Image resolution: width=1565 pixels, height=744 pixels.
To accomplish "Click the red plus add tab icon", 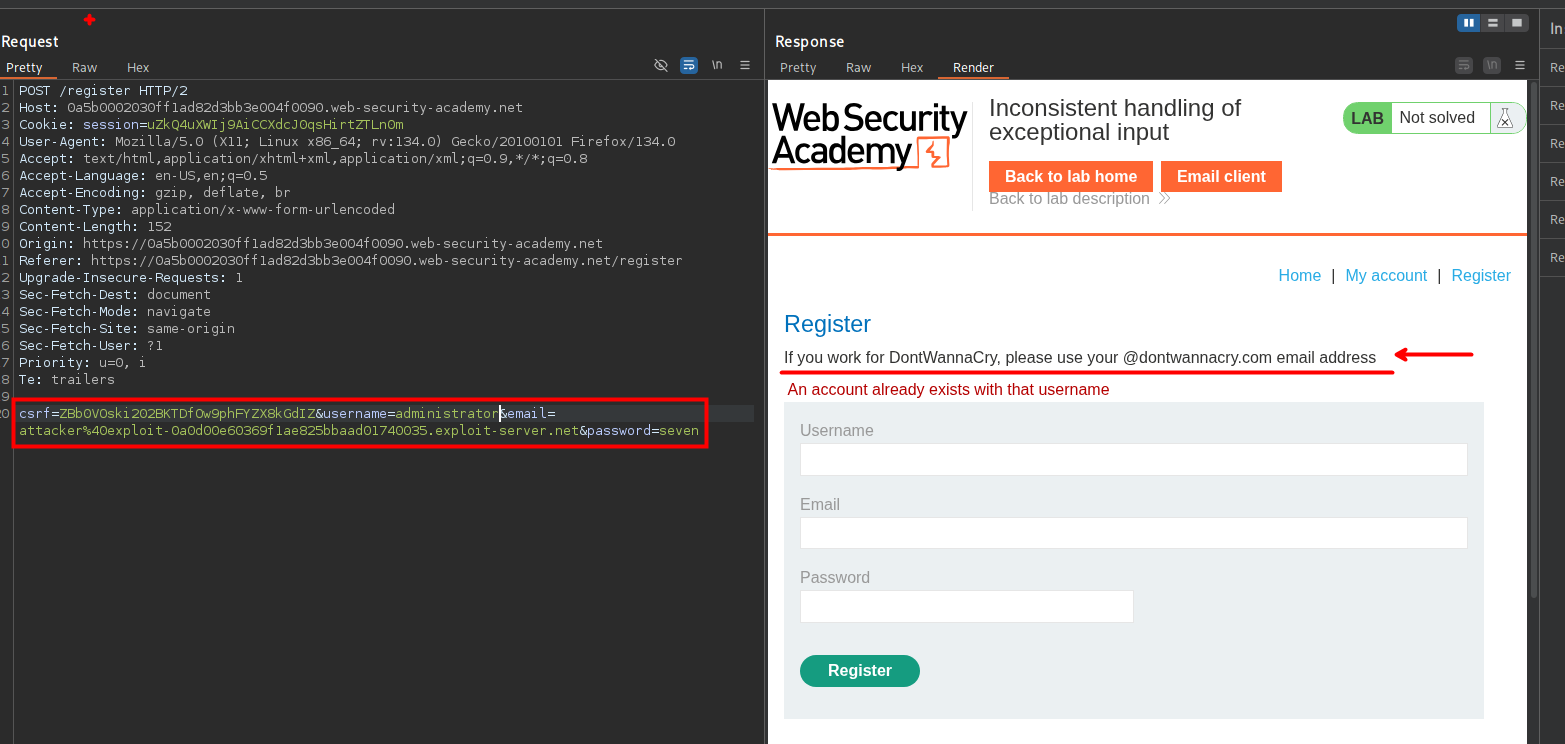I will [x=90, y=20].
